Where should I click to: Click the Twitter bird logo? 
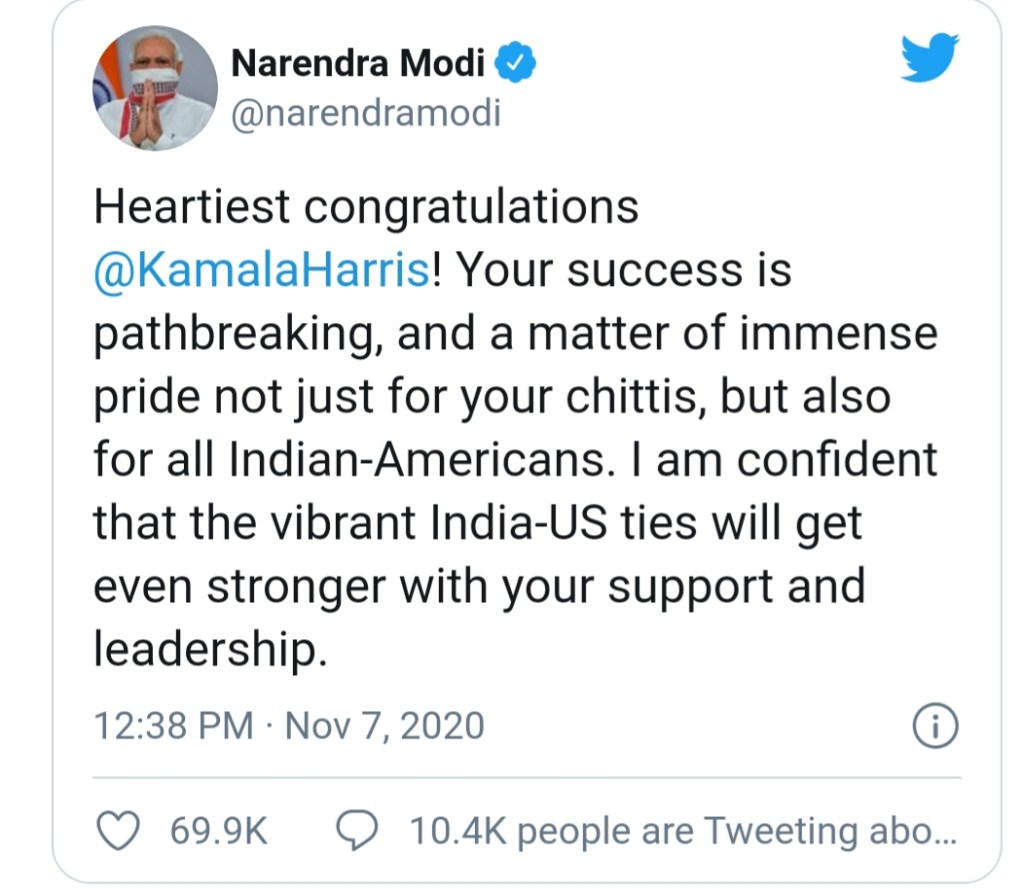coord(929,60)
